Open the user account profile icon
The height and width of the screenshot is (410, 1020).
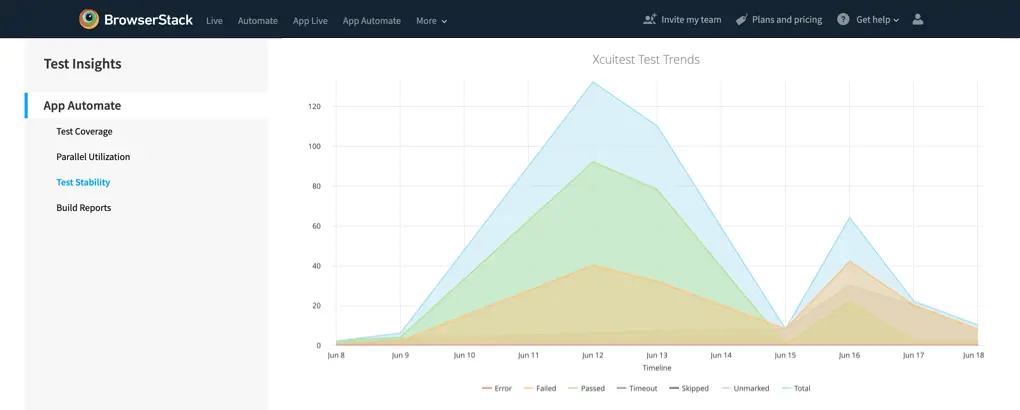(x=918, y=19)
